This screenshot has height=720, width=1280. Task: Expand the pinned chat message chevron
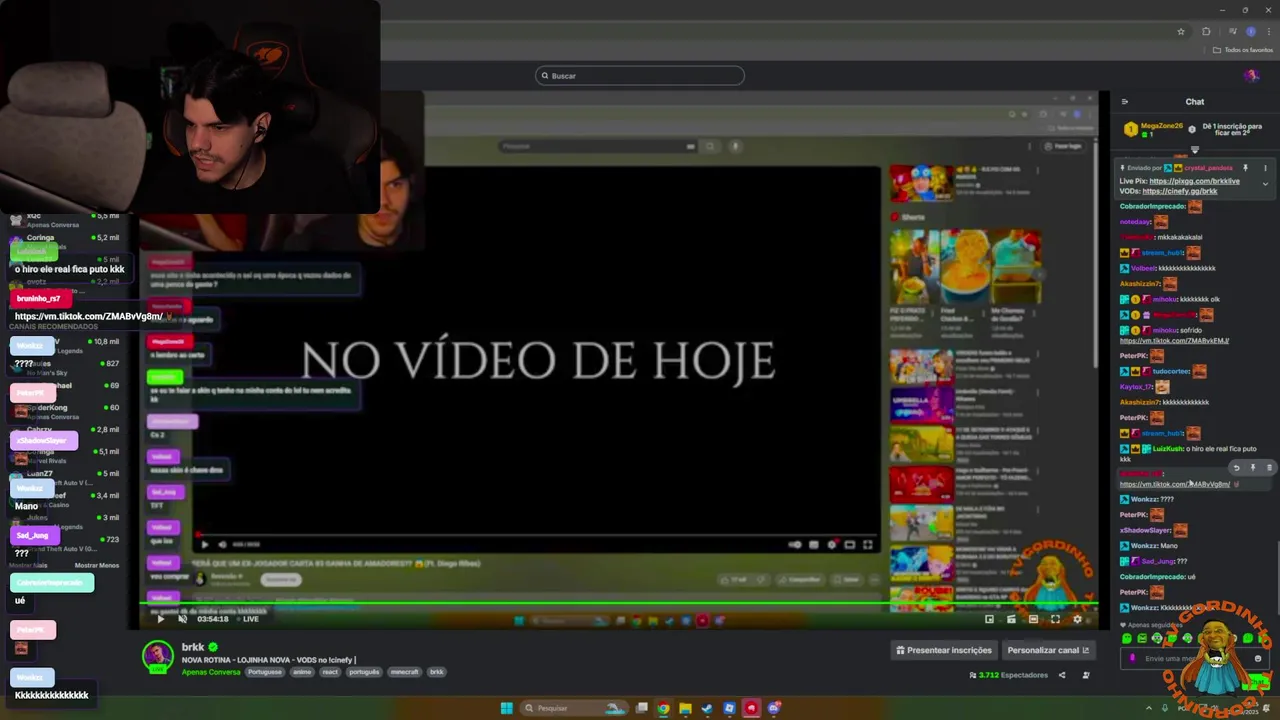pyautogui.click(x=1265, y=184)
